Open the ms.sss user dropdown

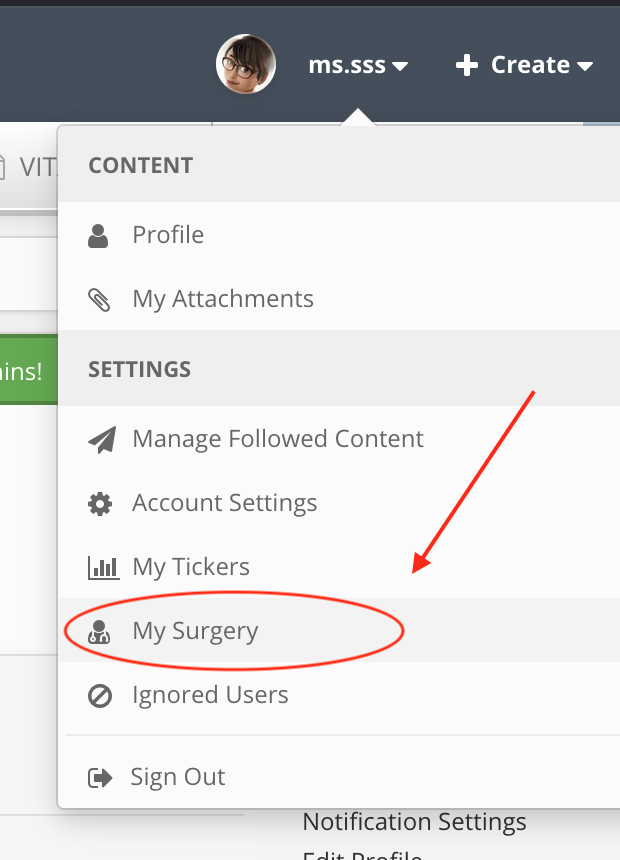coord(358,65)
